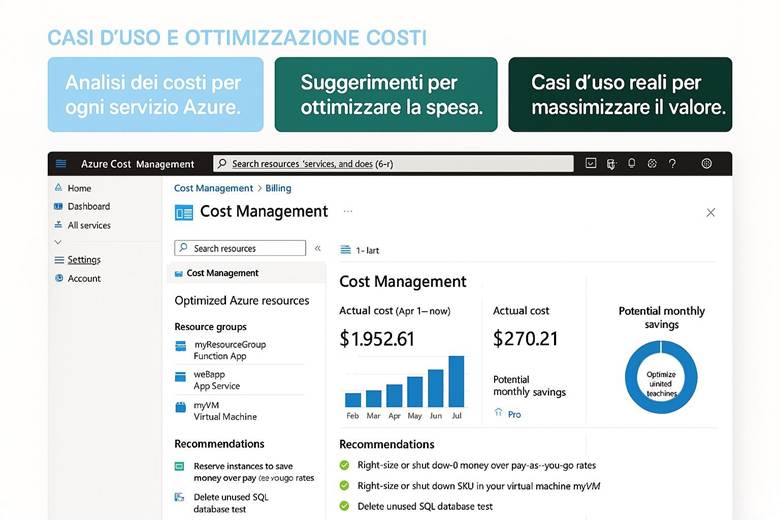Collapse the resource menu with double chevron
This screenshot has width=780, height=520.
pyautogui.click(x=317, y=248)
